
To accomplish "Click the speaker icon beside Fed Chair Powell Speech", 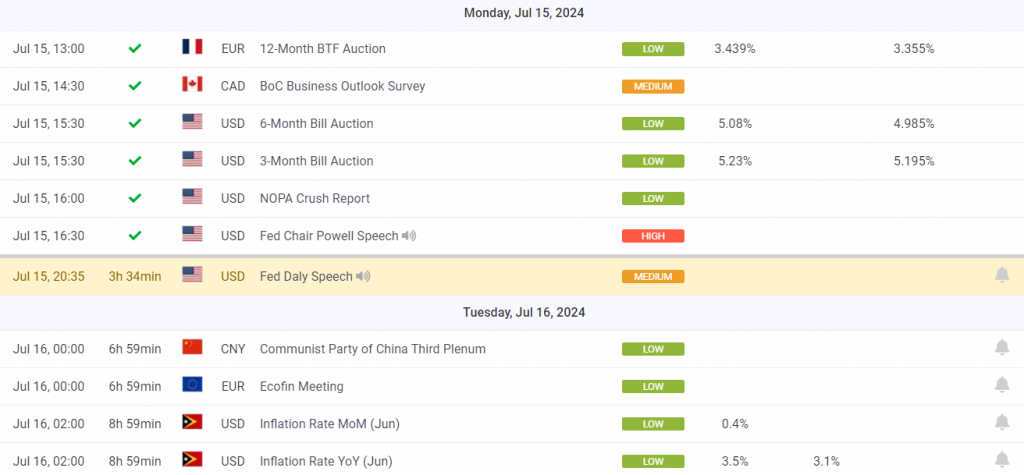I will [x=408, y=236].
